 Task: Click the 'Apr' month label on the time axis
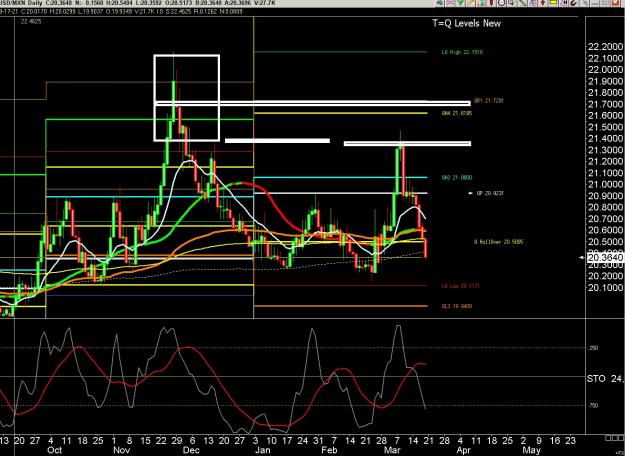pyautogui.click(x=464, y=450)
